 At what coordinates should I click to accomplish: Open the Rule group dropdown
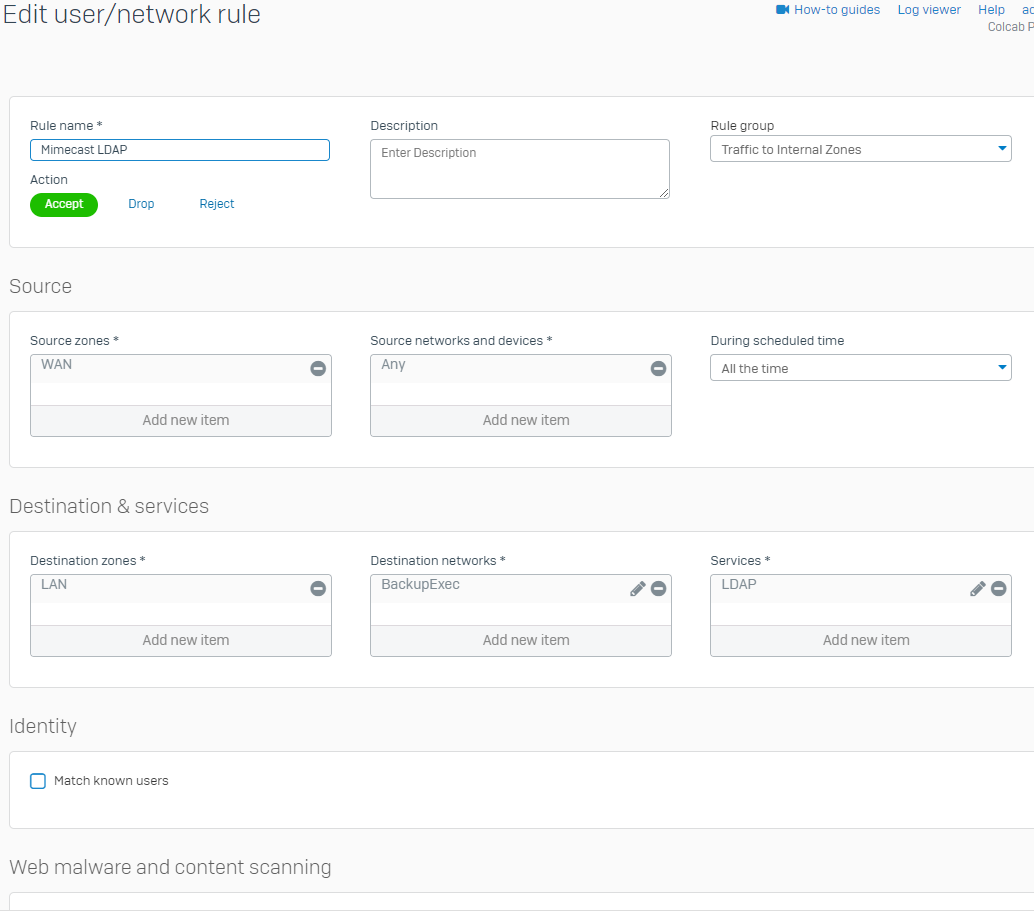coord(860,149)
